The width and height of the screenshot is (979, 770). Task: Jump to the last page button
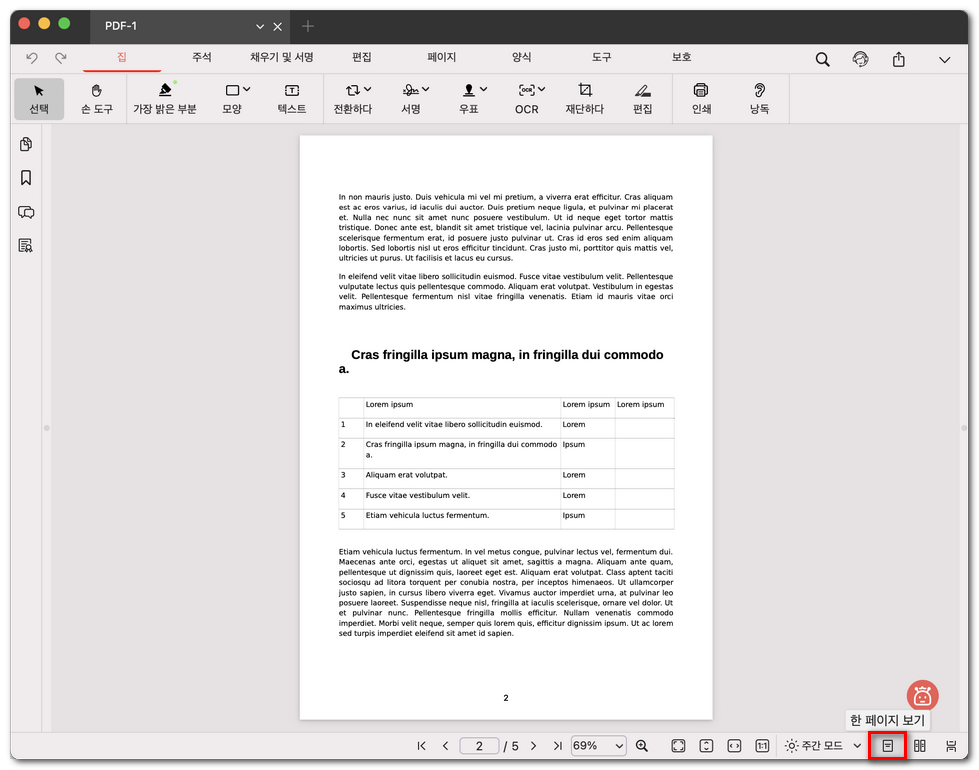[557, 746]
